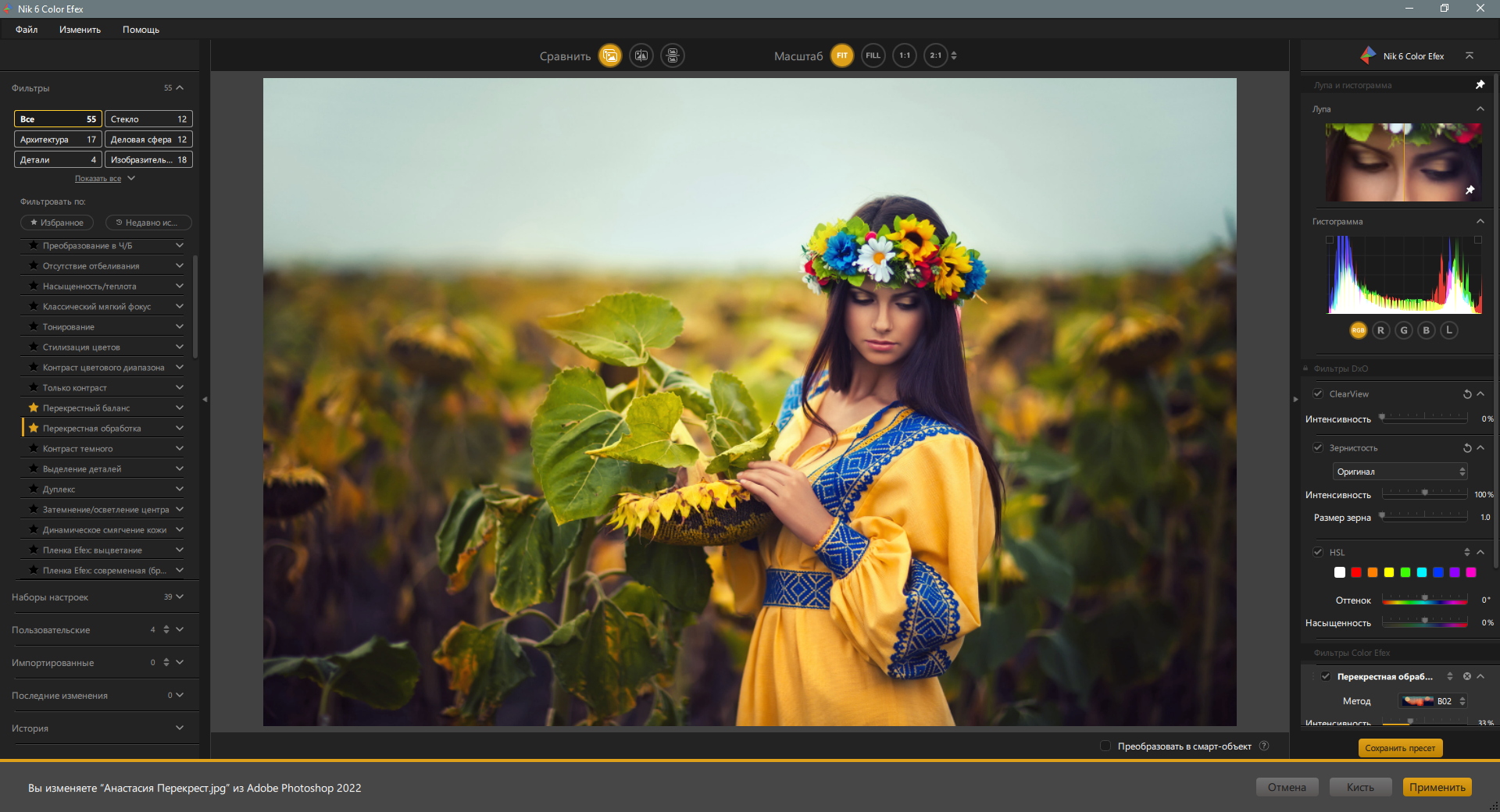Set zoom to 1:1
1500x812 pixels.
pyautogui.click(x=905, y=55)
